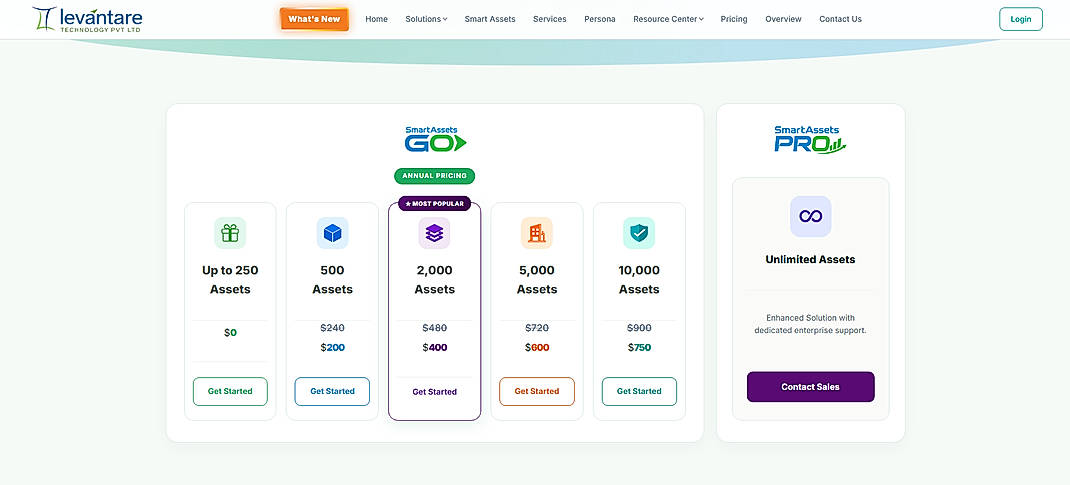The height and width of the screenshot is (485, 1070).
Task: Open the Contact Us page
Action: 841,19
